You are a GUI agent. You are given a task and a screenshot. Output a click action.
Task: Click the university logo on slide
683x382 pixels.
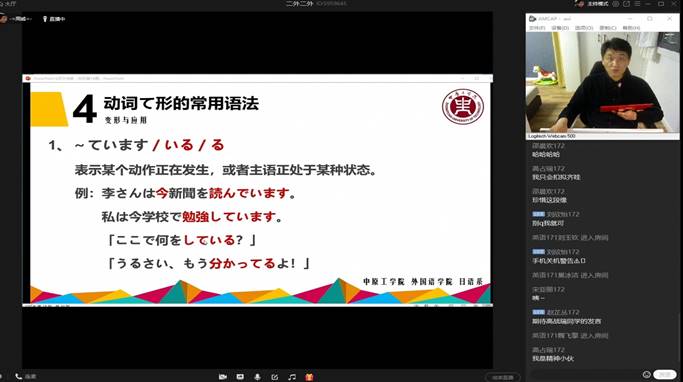point(463,107)
